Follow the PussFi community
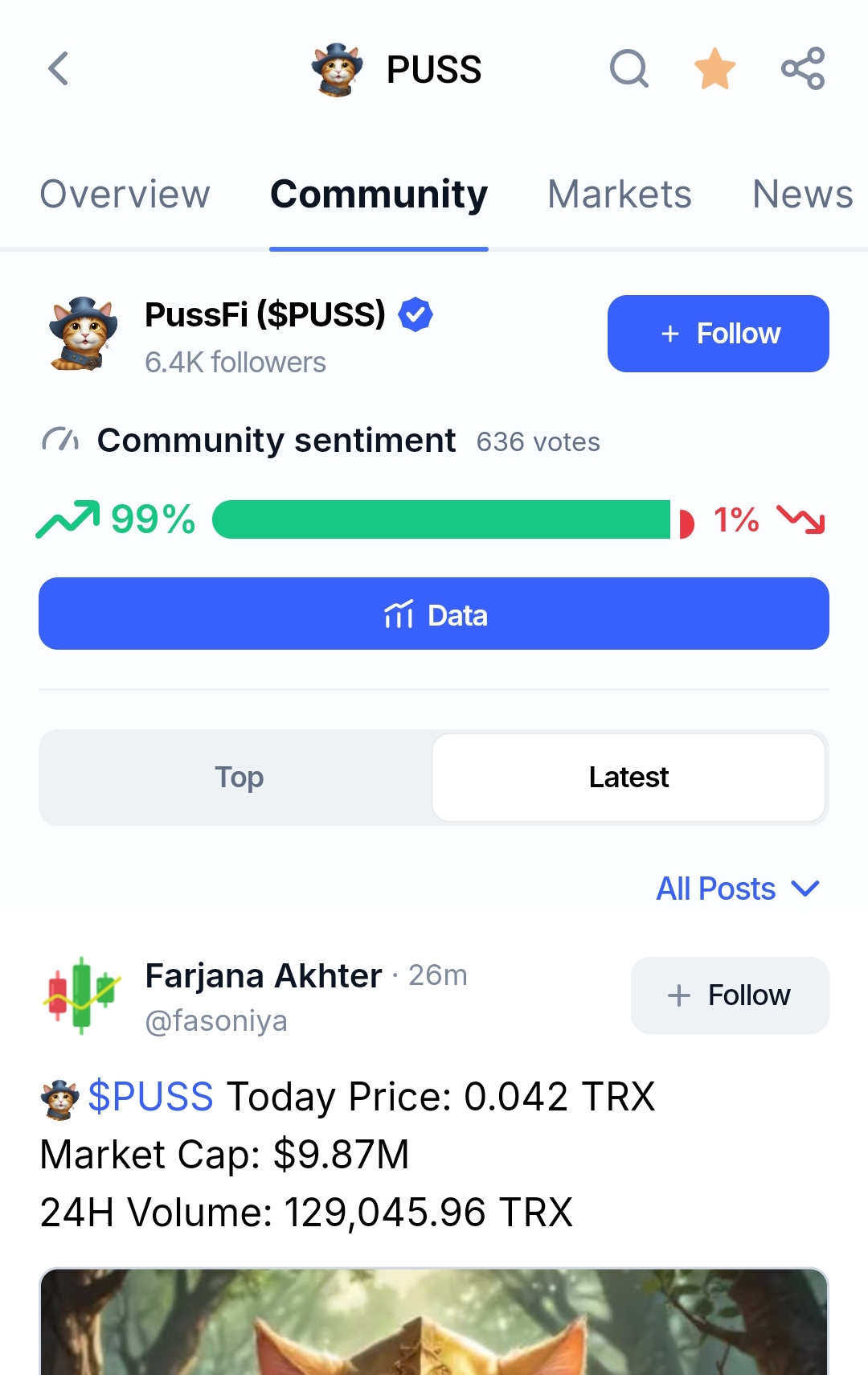This screenshot has width=868, height=1375. (x=718, y=334)
